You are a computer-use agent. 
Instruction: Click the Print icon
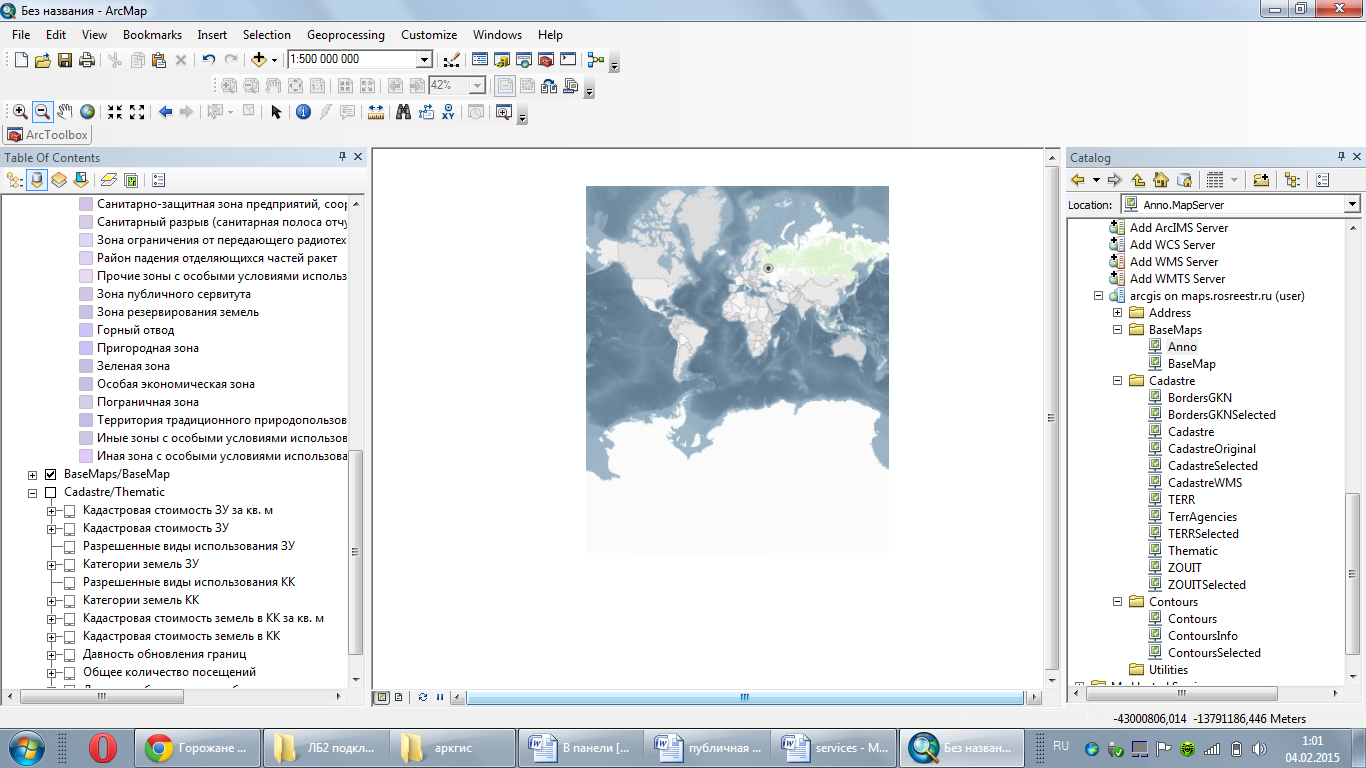(x=87, y=60)
